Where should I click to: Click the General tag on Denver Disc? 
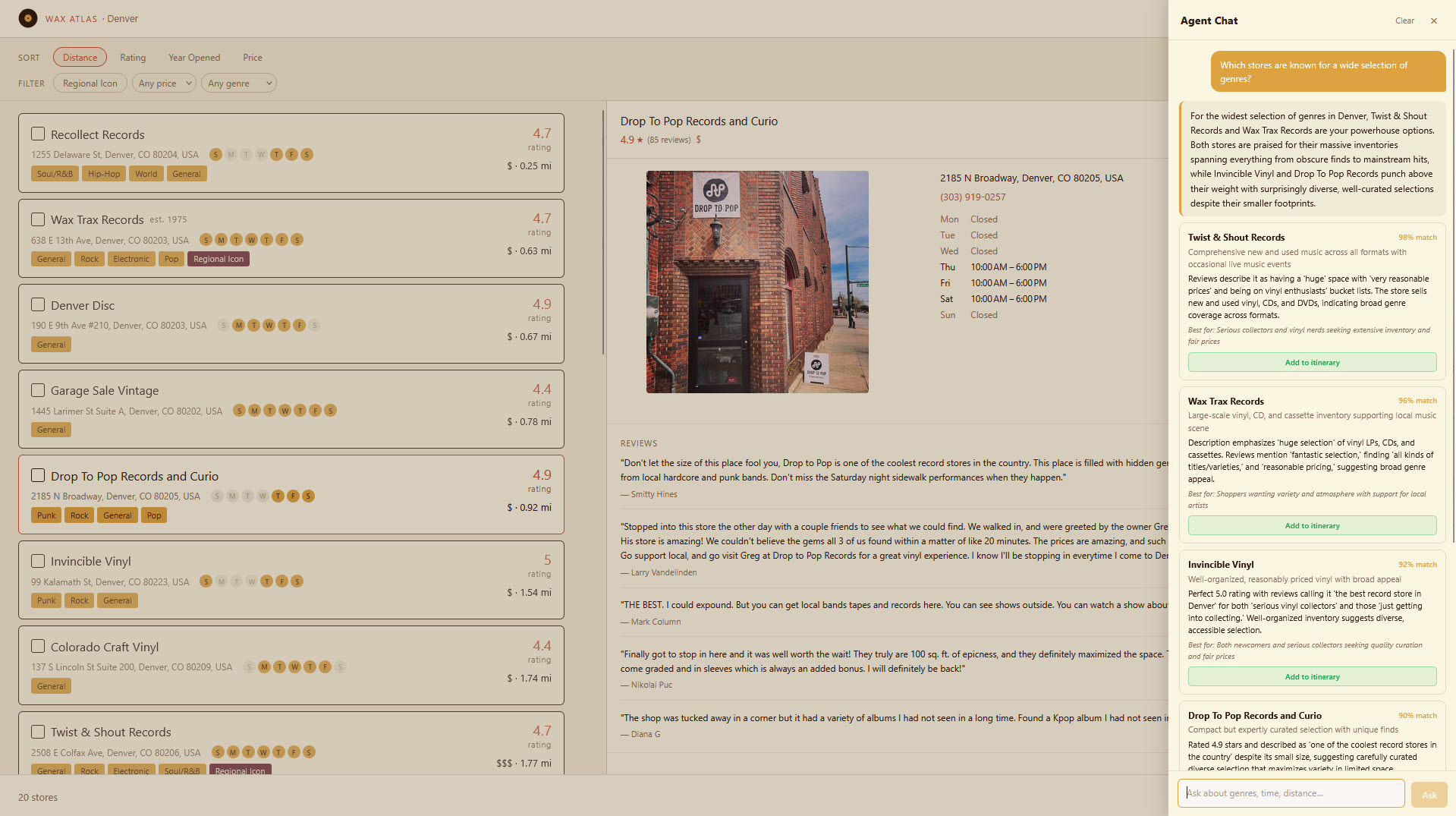pyautogui.click(x=52, y=345)
